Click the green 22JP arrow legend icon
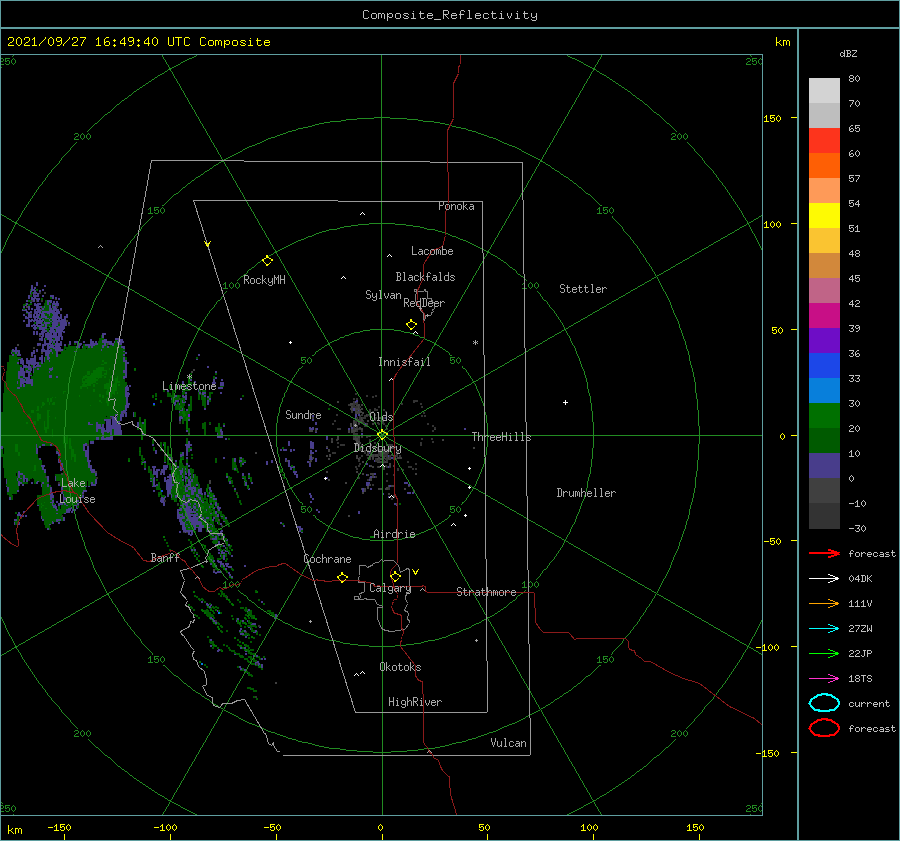Image resolution: width=900 pixels, height=841 pixels. click(824, 653)
